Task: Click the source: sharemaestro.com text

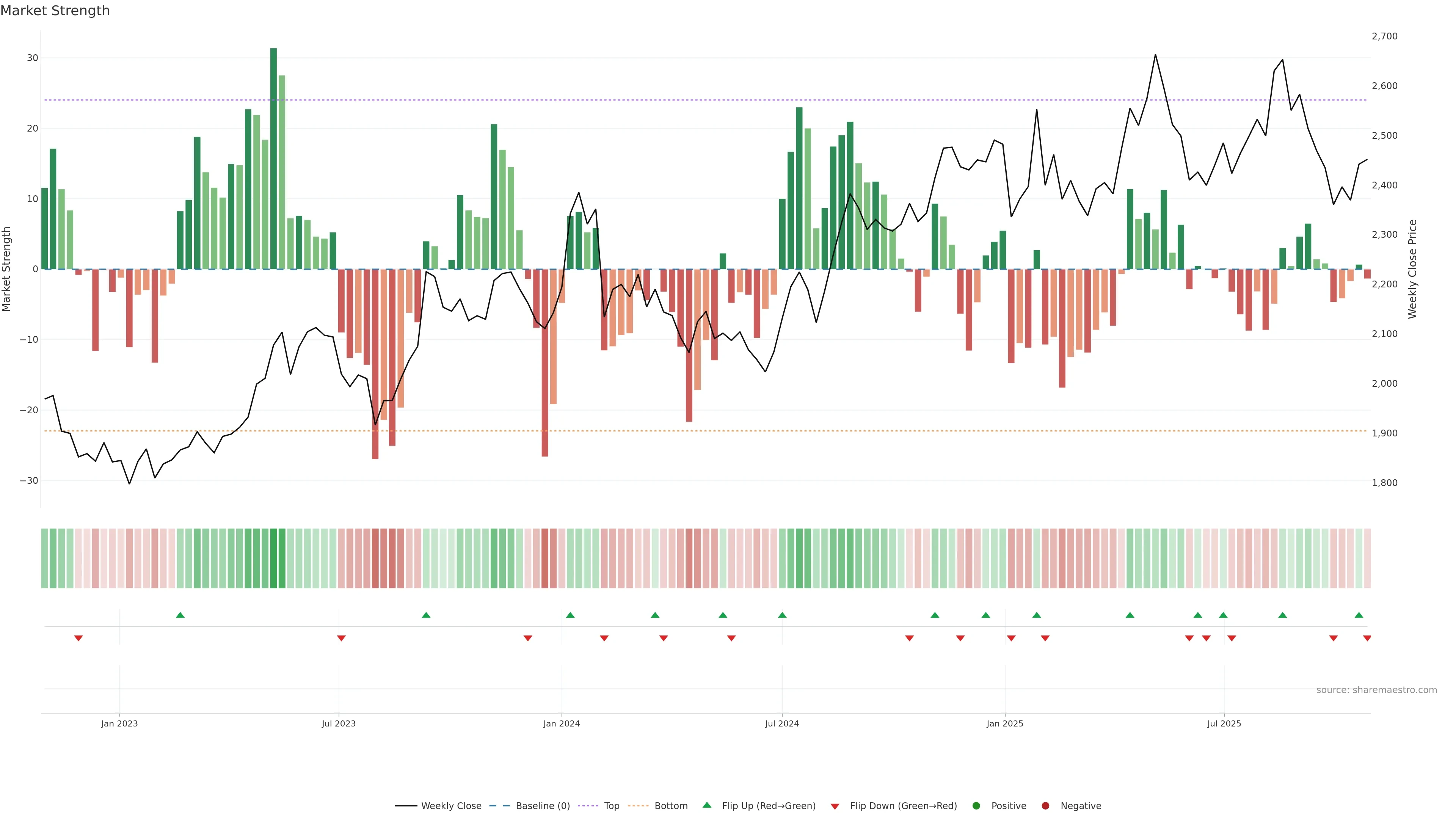Action: (x=1376, y=690)
